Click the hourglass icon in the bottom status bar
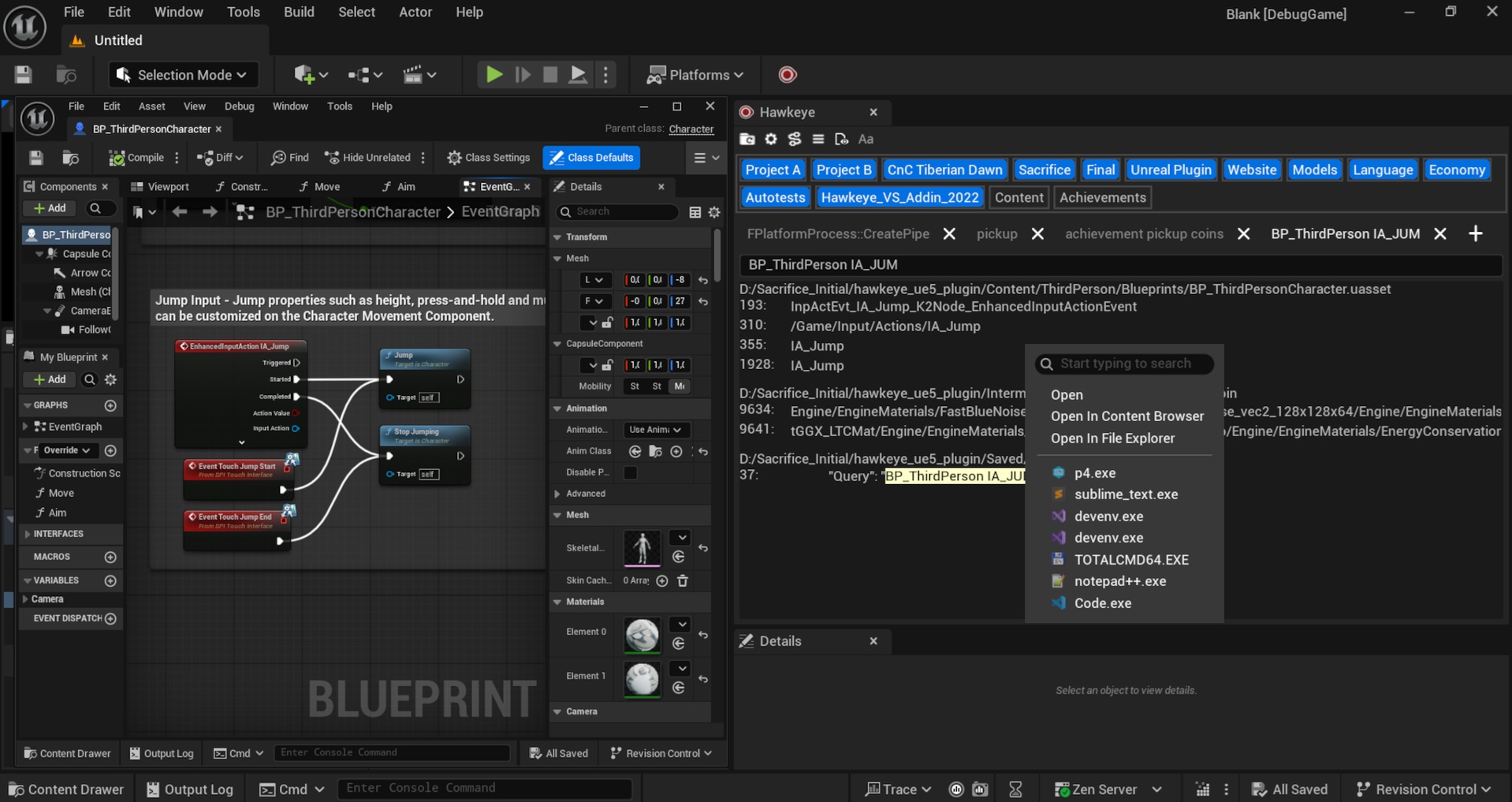The height and width of the screenshot is (802, 1512). [1015, 789]
